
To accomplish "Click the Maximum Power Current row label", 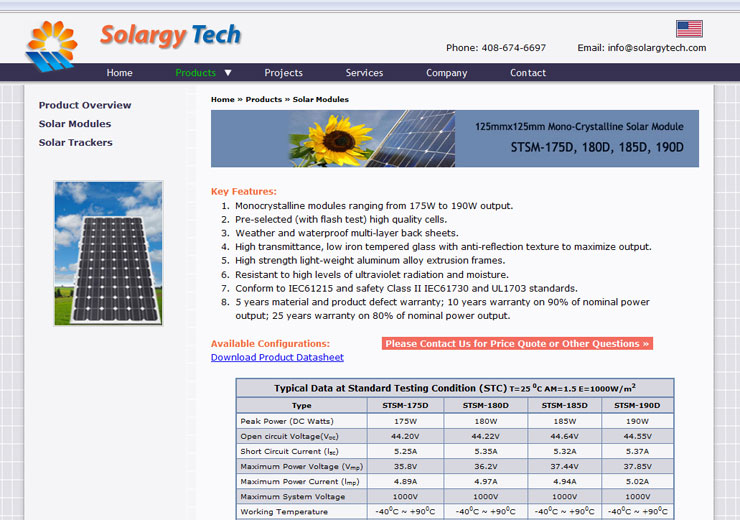I will point(300,482).
